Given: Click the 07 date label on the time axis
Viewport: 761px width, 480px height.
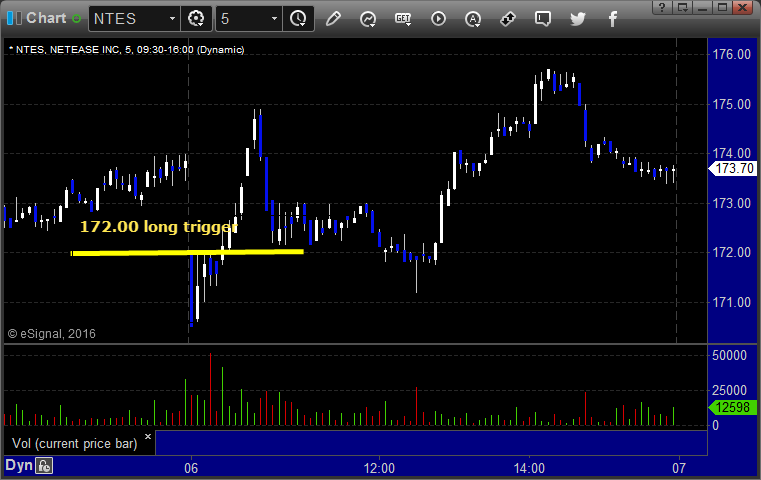Looking at the screenshot, I should coord(679,468).
